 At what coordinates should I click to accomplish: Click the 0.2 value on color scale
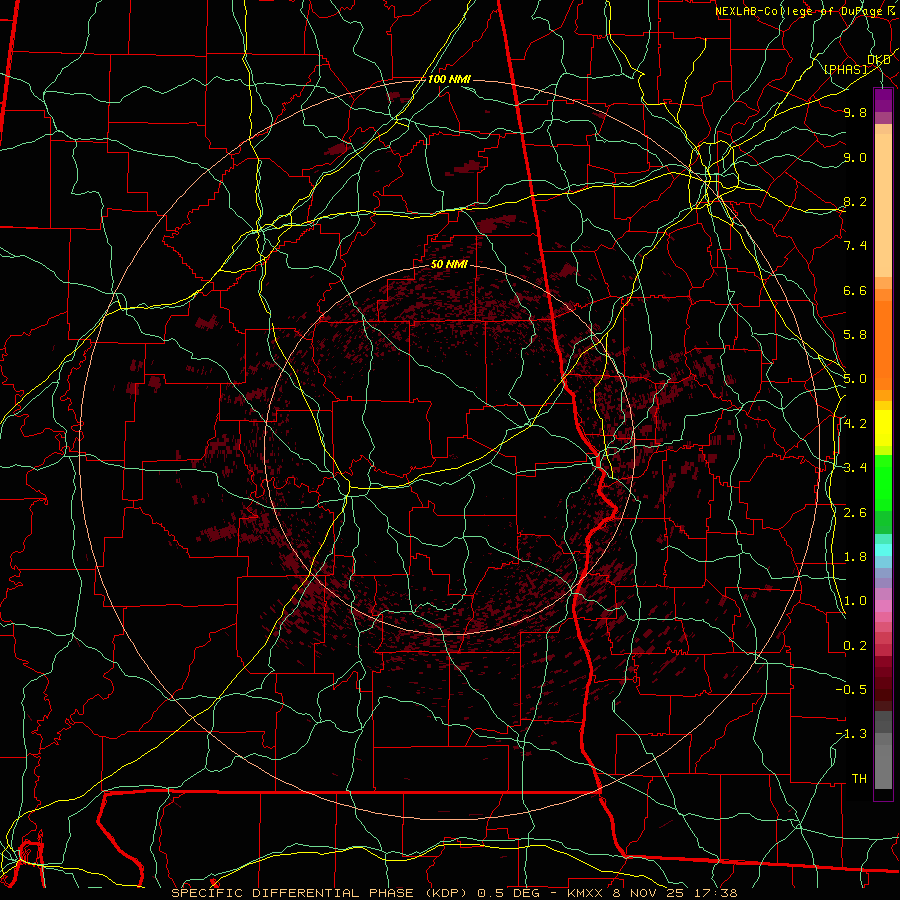click(x=855, y=646)
